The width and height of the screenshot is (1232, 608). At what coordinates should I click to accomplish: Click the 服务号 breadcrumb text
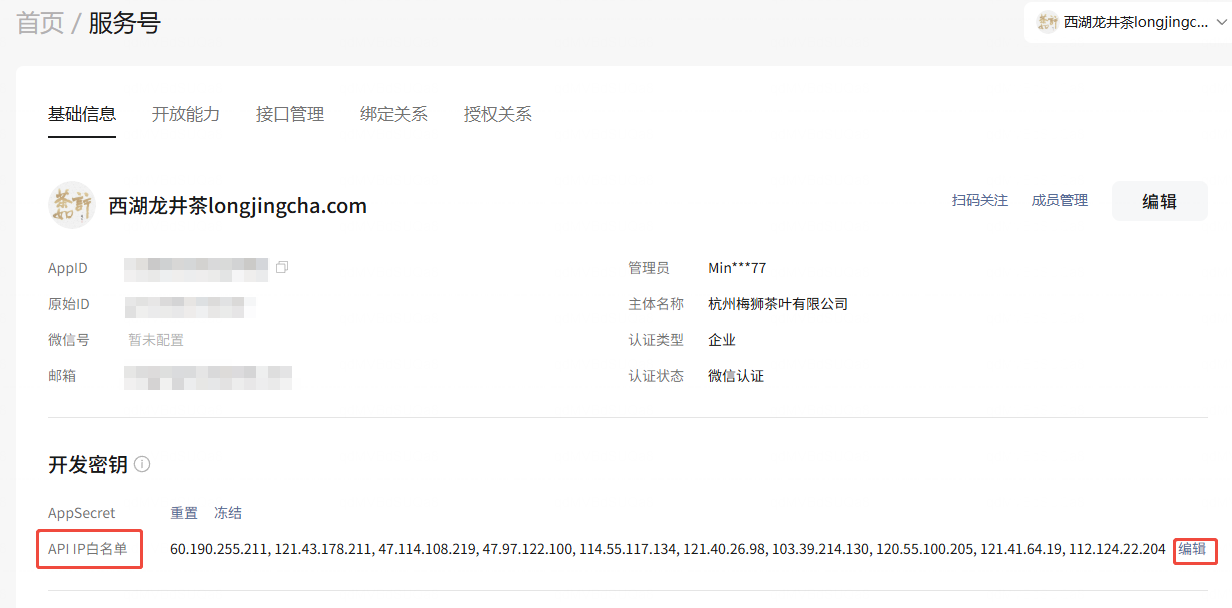(124, 23)
